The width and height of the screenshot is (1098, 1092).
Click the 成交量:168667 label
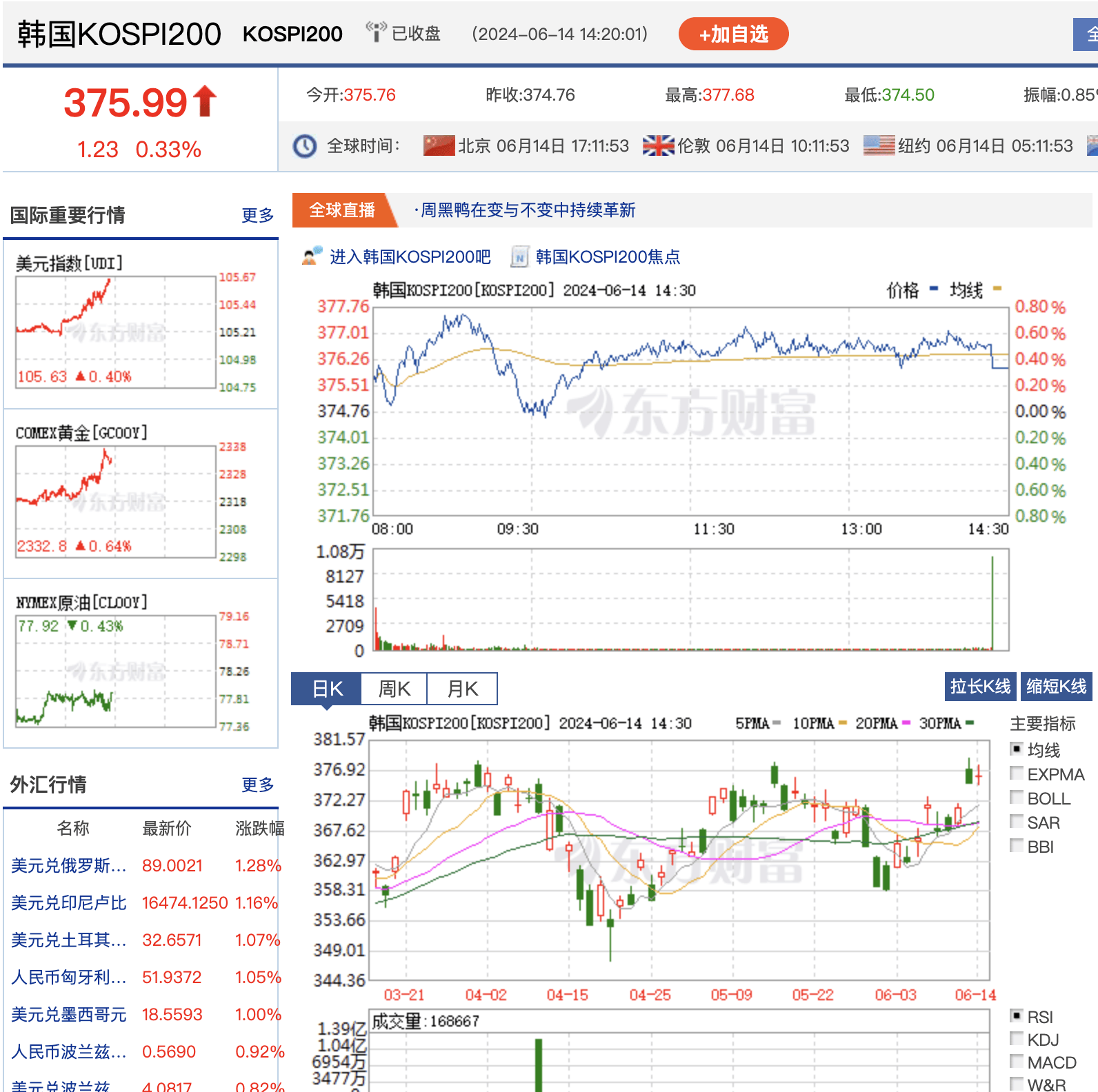pyautogui.click(x=426, y=1022)
